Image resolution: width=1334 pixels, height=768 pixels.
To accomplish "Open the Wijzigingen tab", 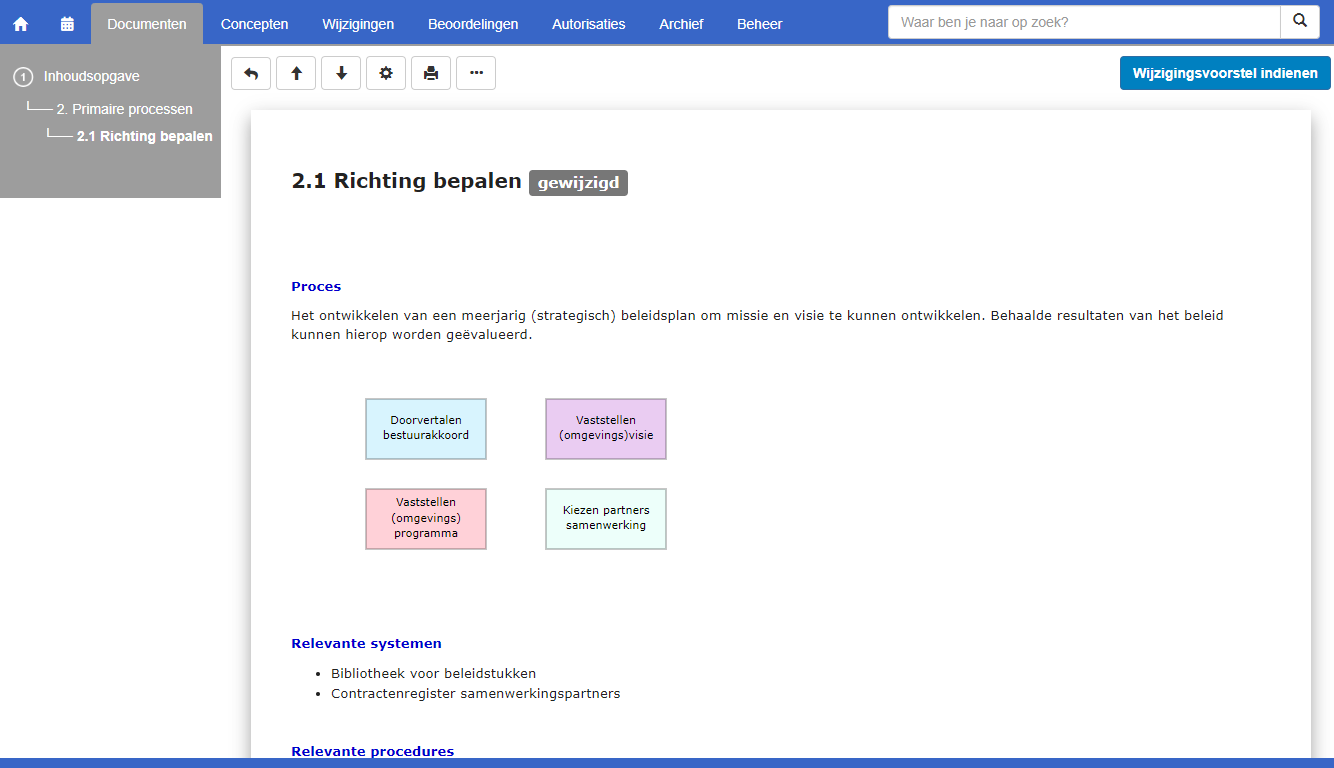I will tap(358, 24).
